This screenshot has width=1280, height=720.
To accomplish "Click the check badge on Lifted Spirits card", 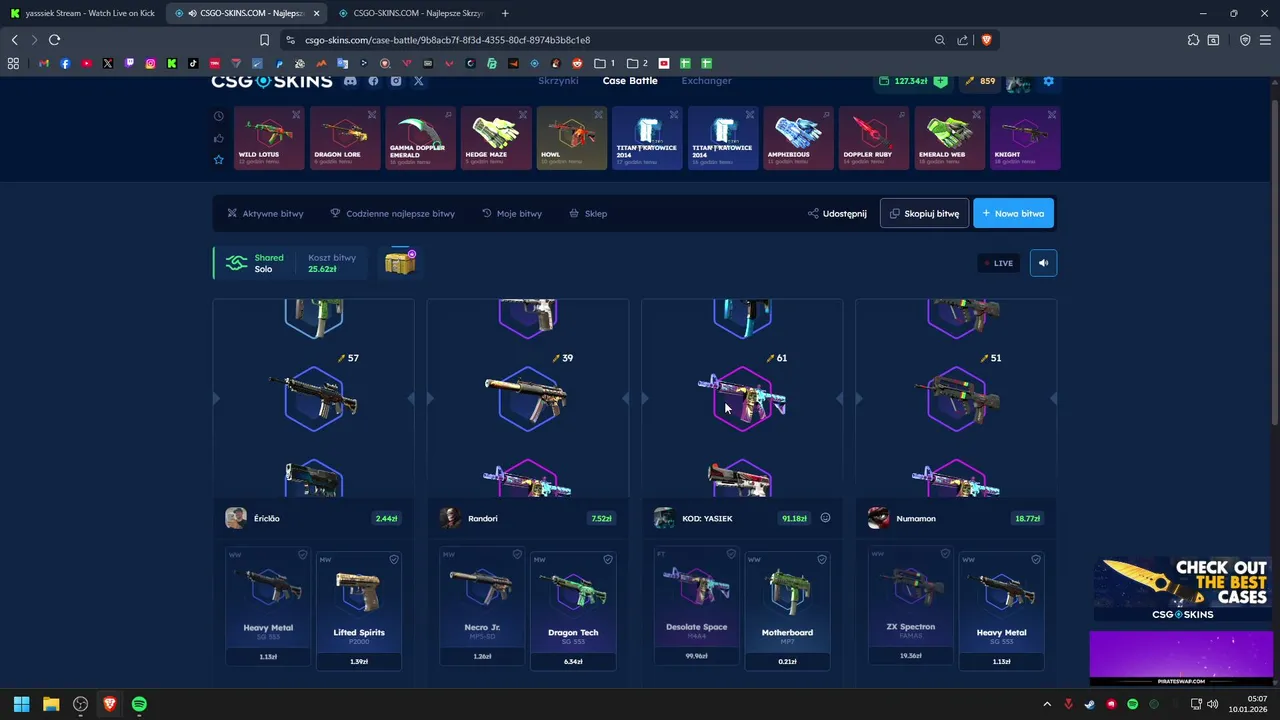I will pyautogui.click(x=394, y=559).
